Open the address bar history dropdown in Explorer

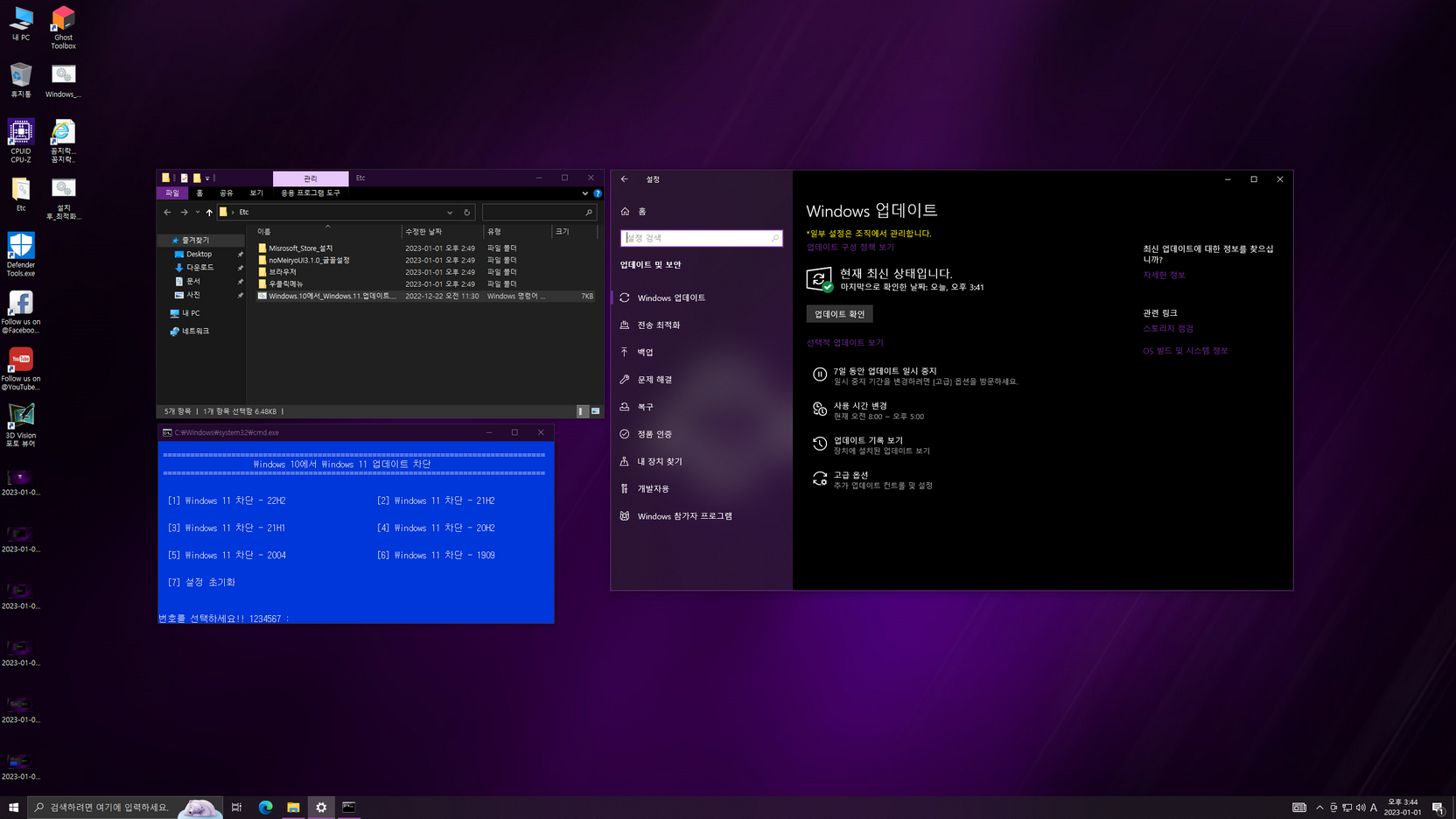(x=450, y=212)
